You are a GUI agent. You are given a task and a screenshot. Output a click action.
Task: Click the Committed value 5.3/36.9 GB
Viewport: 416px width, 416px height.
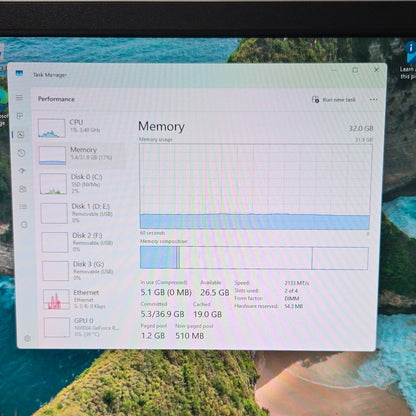[x=162, y=314]
